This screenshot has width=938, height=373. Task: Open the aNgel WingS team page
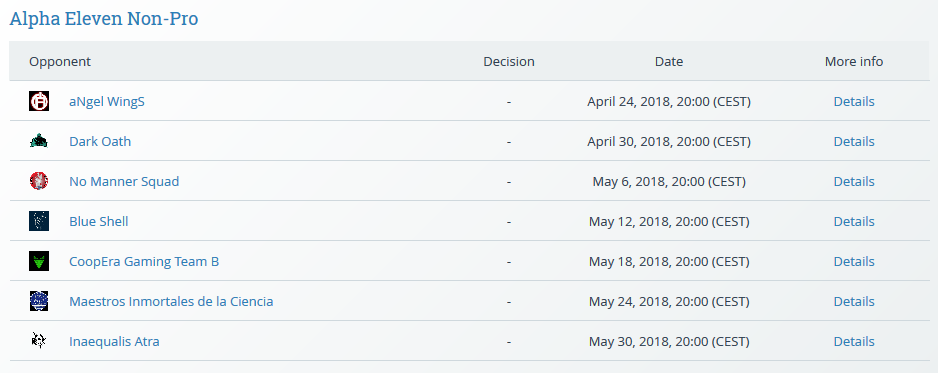(x=107, y=102)
